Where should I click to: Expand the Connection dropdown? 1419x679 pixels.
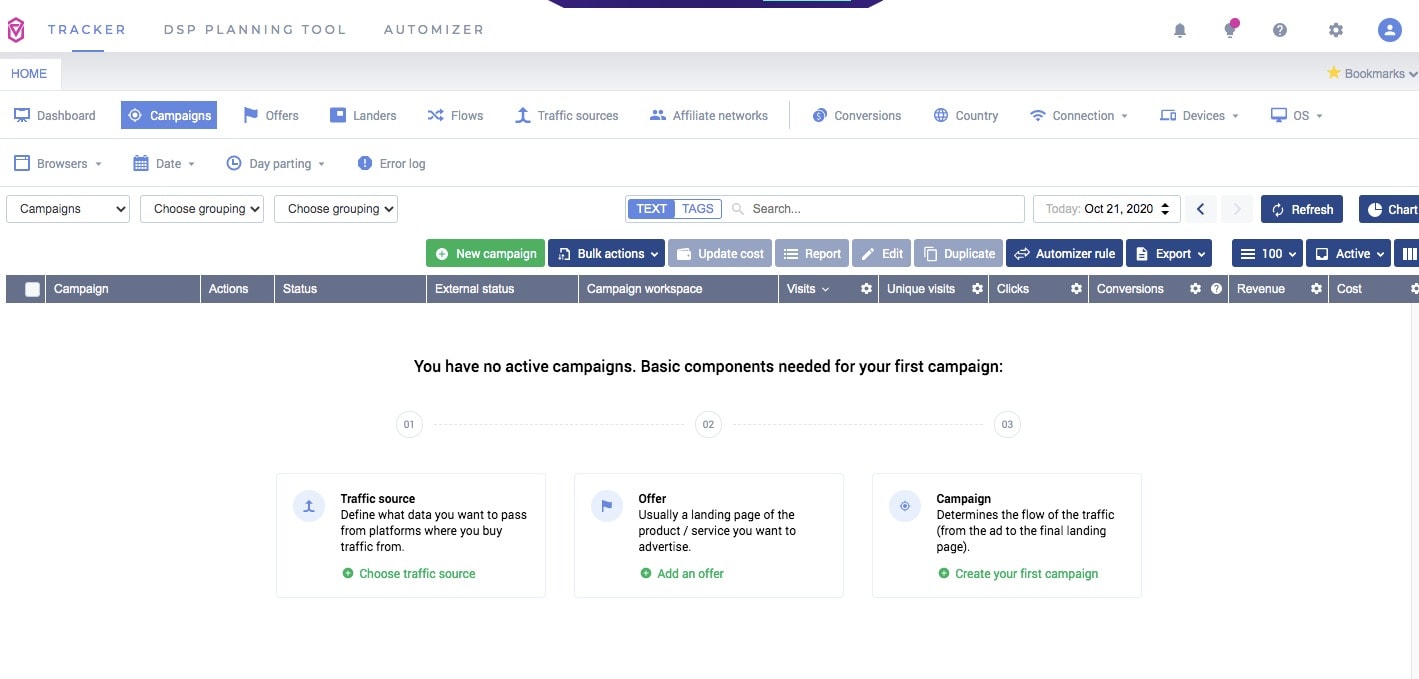coord(1078,115)
